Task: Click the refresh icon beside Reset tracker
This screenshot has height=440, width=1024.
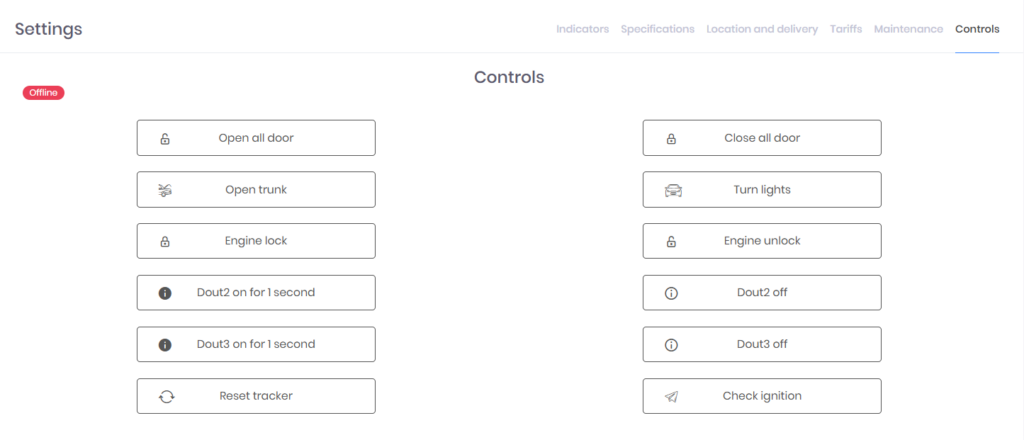Action: tap(166, 396)
